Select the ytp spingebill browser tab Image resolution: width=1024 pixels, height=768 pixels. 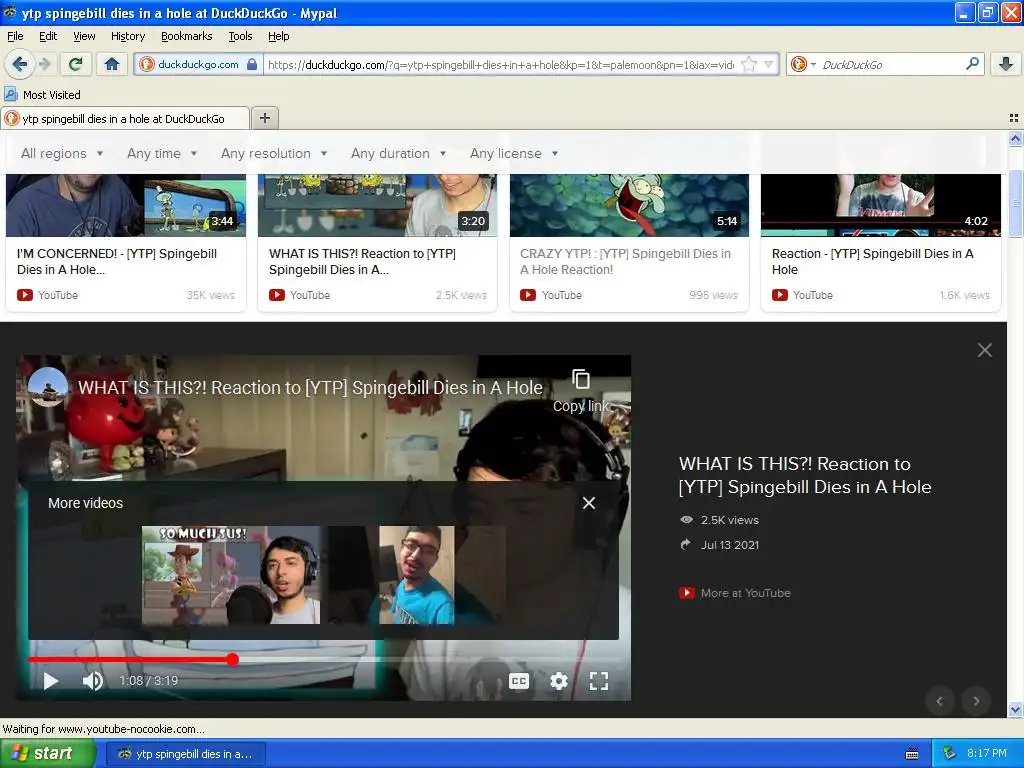[x=125, y=118]
